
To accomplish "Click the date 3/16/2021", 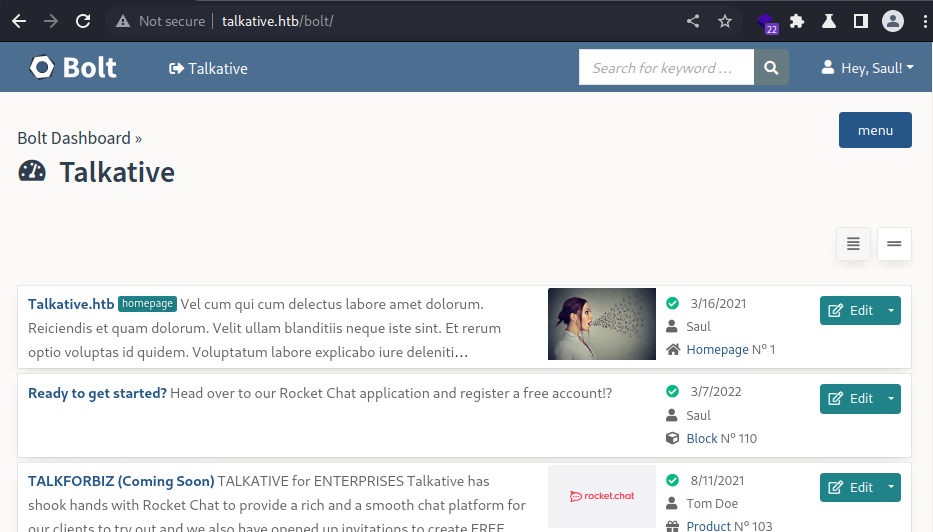I will tap(718, 303).
